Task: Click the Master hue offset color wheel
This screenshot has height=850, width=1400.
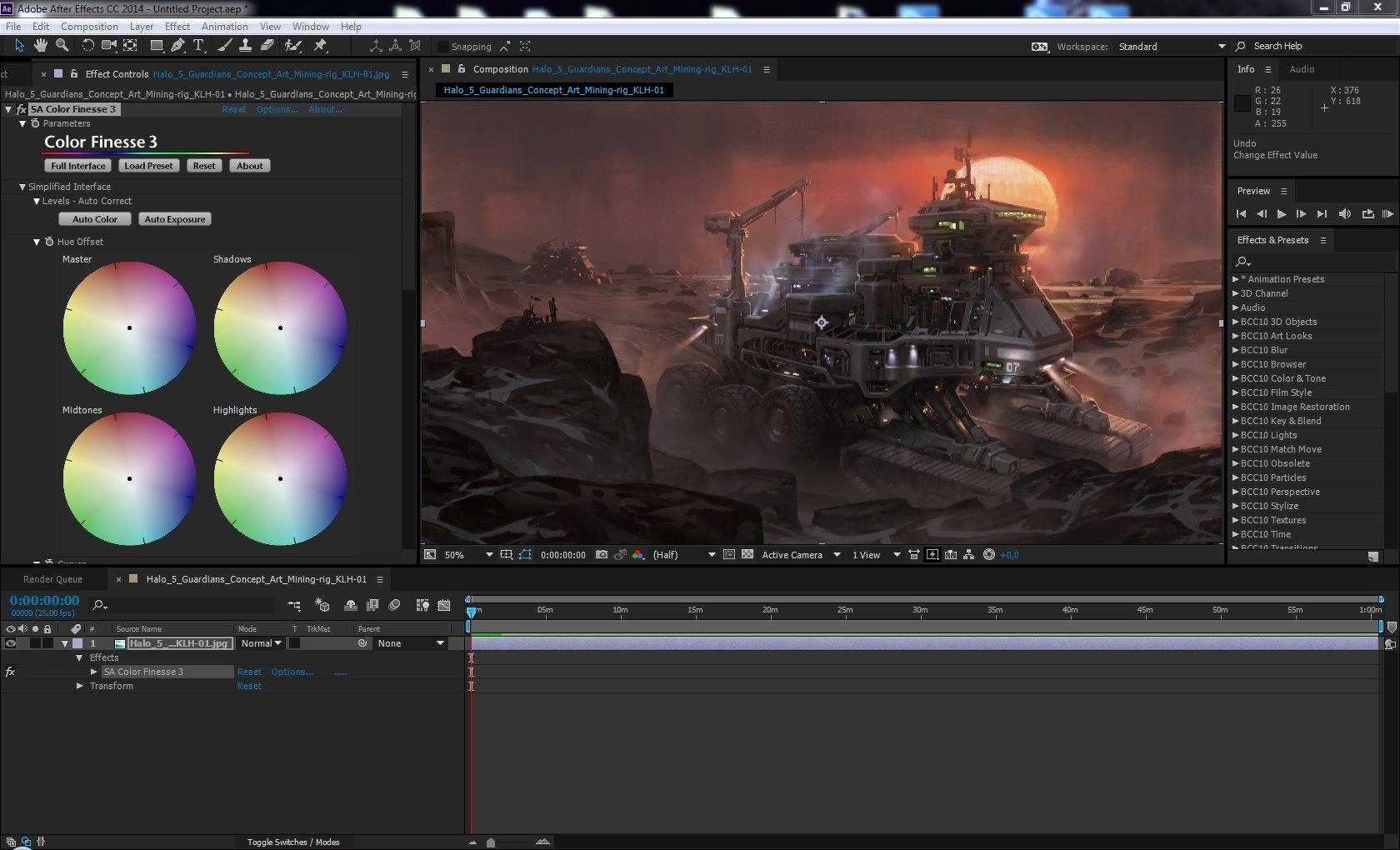Action: point(129,327)
